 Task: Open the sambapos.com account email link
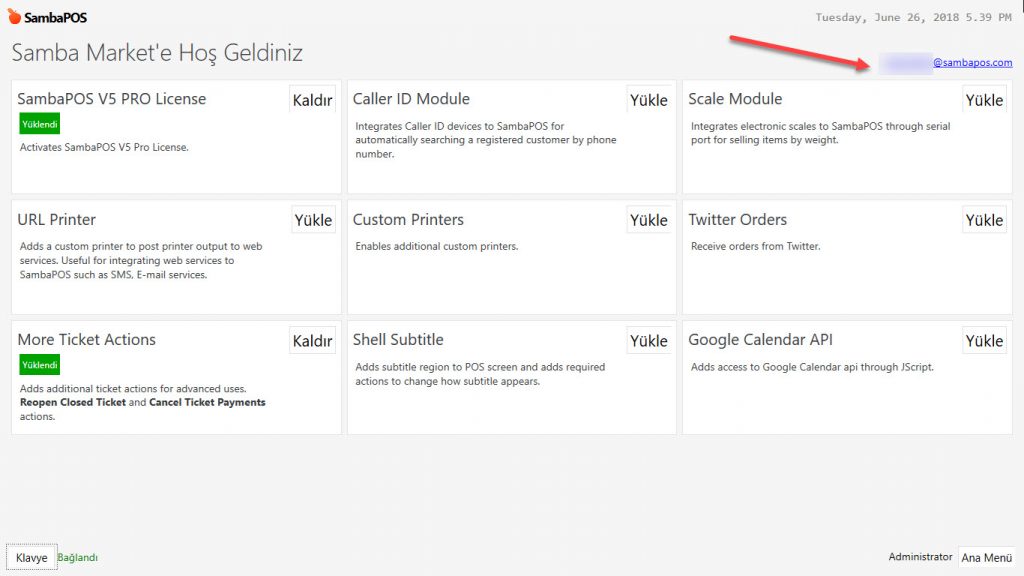click(971, 63)
